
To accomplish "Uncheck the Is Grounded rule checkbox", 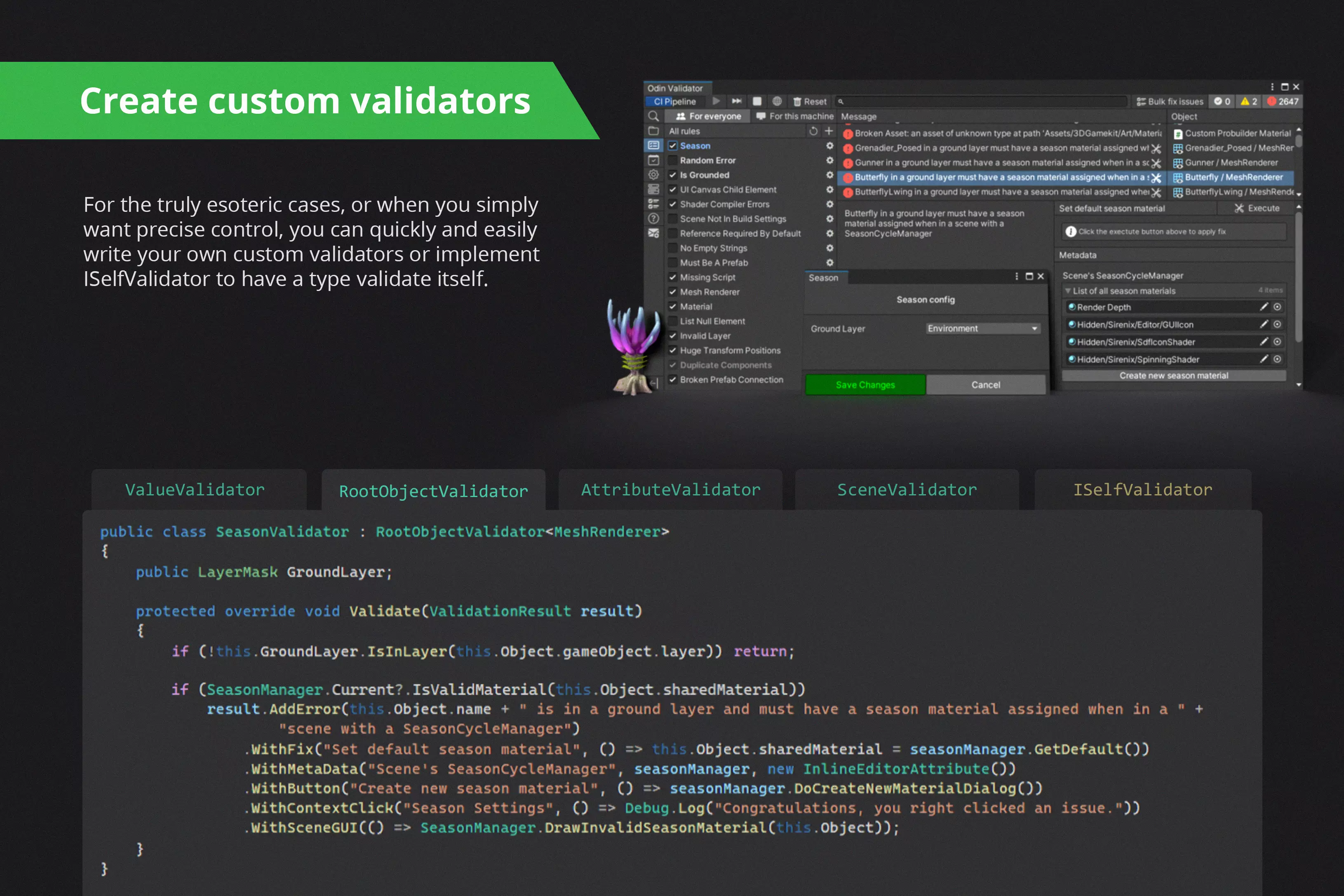I will click(672, 175).
